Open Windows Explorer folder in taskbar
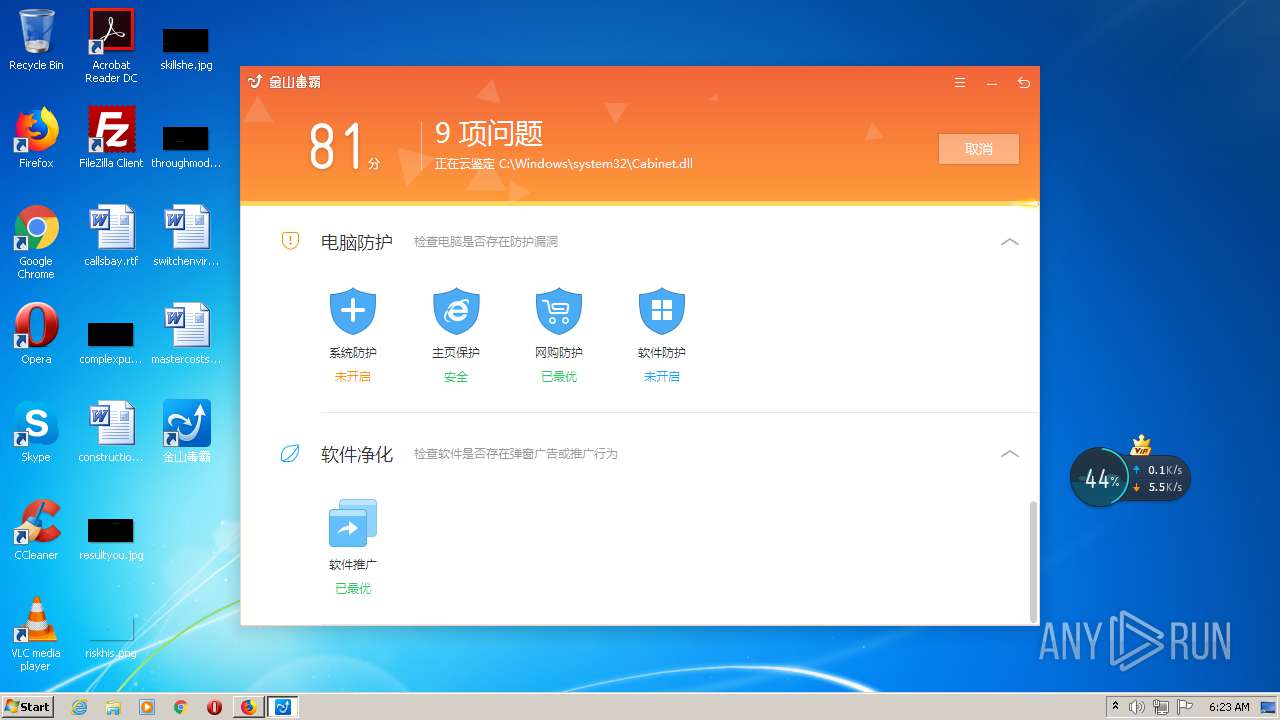The height and width of the screenshot is (720, 1280). click(113, 707)
